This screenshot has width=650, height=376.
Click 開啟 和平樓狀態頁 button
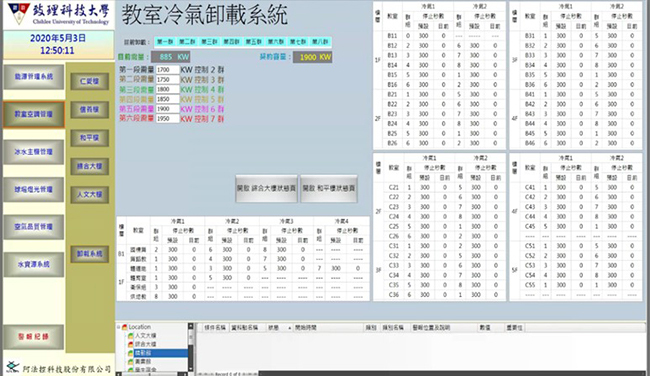coord(329,188)
